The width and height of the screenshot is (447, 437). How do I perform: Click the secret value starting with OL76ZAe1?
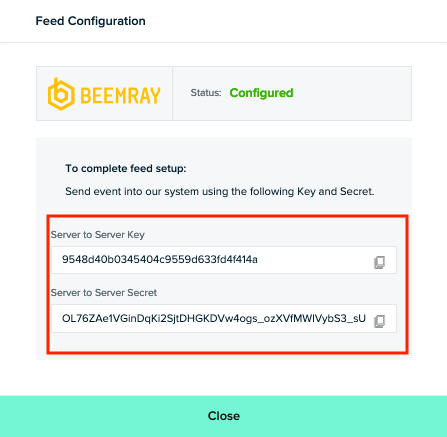tap(214, 319)
